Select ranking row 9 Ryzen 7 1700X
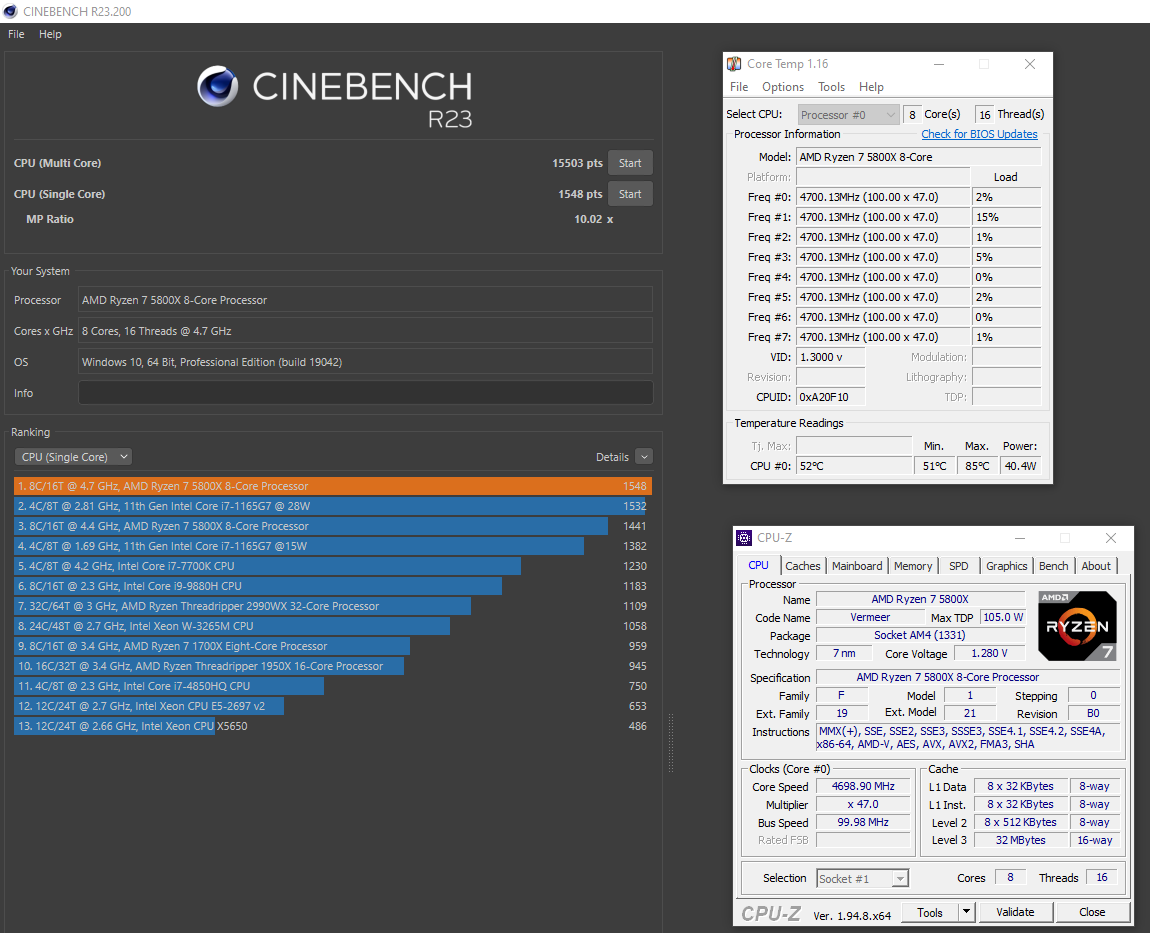This screenshot has height=933, width=1150. [x=332, y=645]
